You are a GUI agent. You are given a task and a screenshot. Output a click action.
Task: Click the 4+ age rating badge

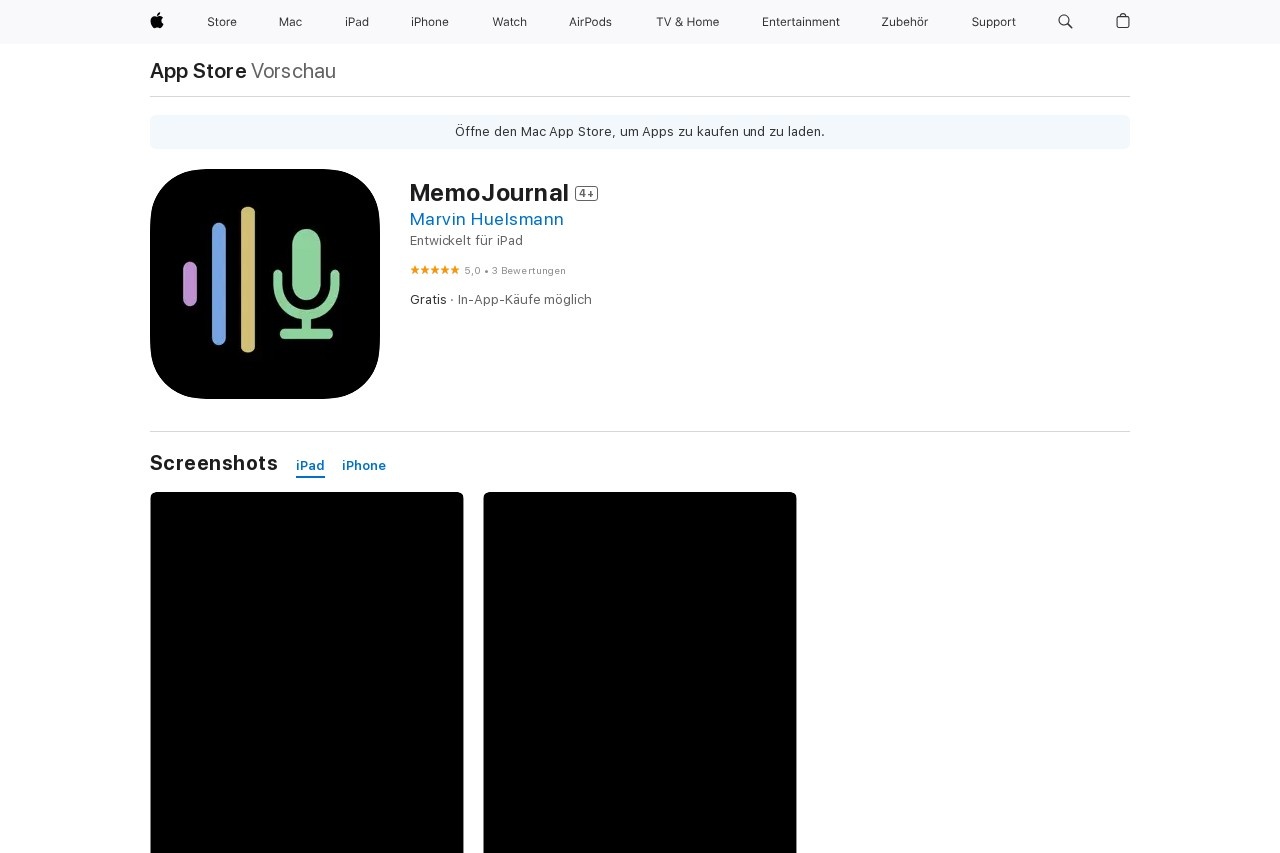point(586,194)
